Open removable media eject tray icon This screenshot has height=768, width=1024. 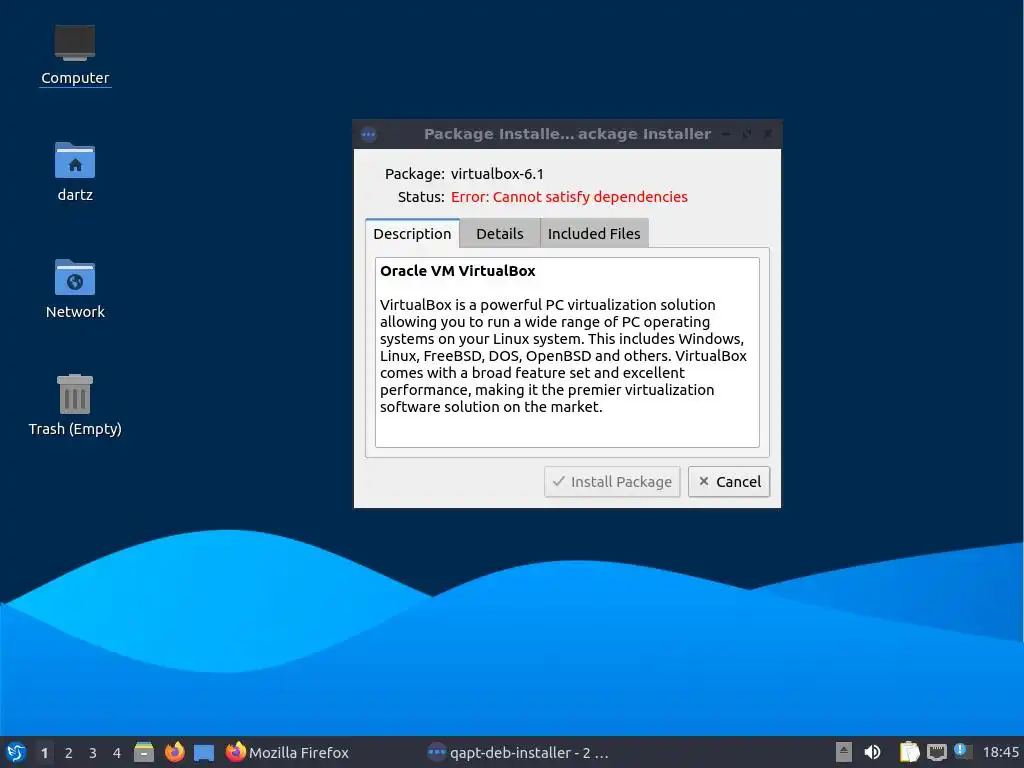coord(844,752)
